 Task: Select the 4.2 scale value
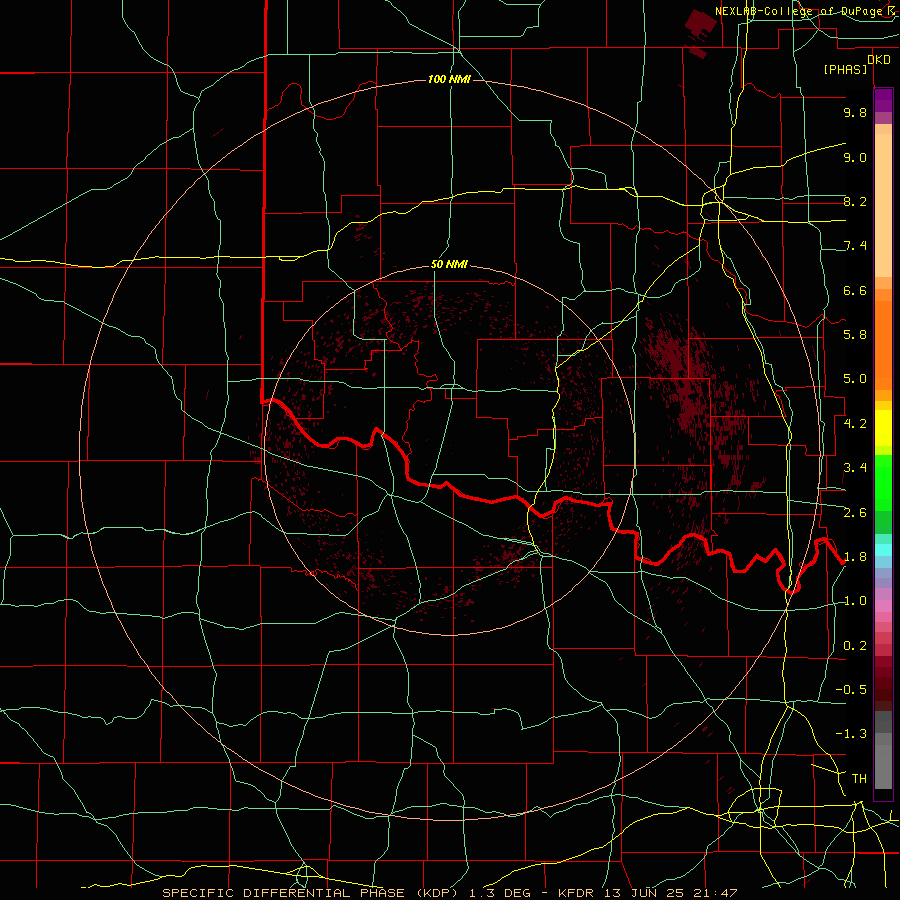(x=855, y=424)
